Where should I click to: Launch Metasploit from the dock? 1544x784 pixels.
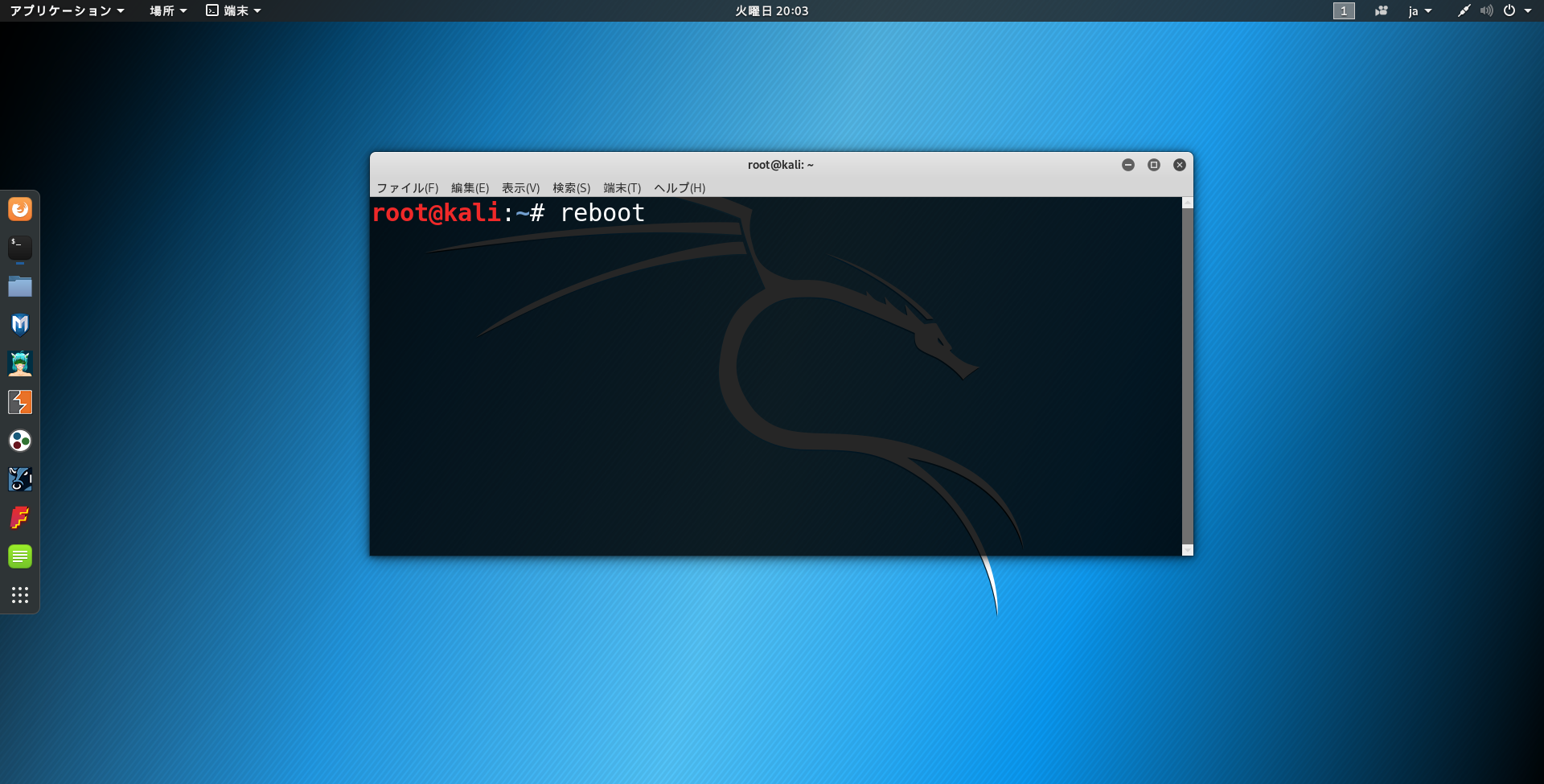coord(20,325)
